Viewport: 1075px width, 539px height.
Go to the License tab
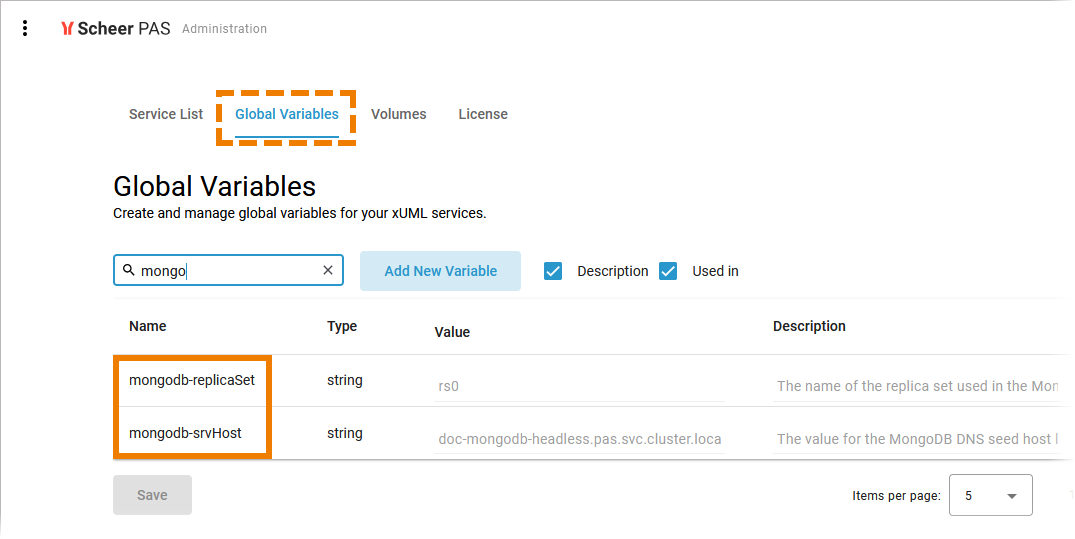[483, 114]
